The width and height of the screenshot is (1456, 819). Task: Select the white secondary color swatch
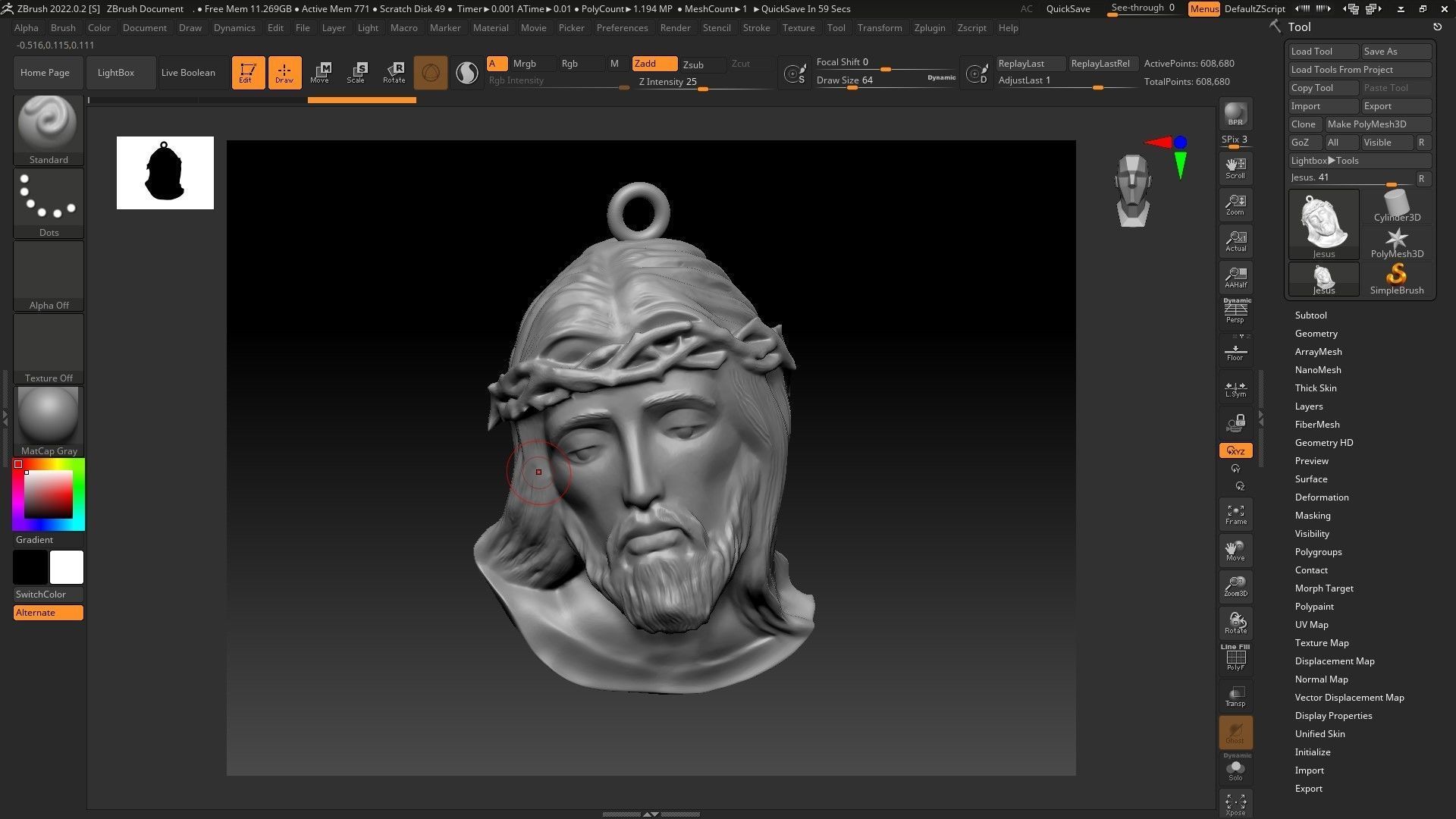tap(67, 566)
